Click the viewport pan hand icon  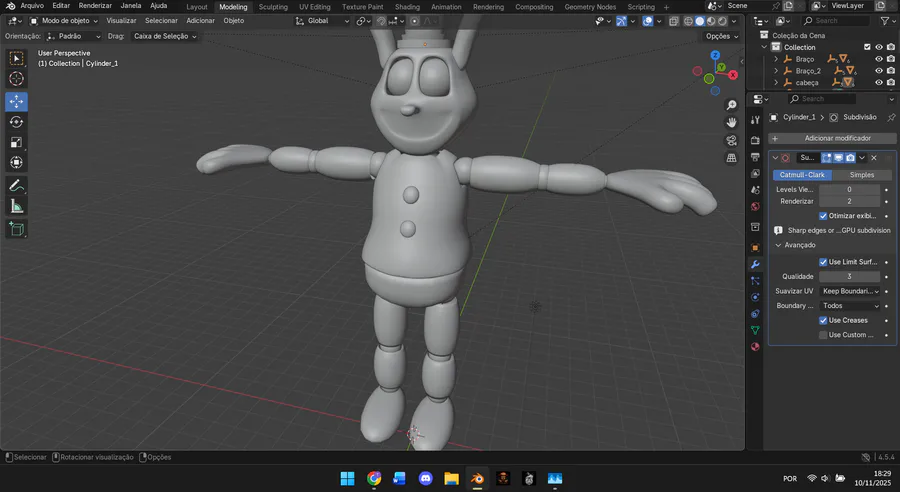coord(731,122)
